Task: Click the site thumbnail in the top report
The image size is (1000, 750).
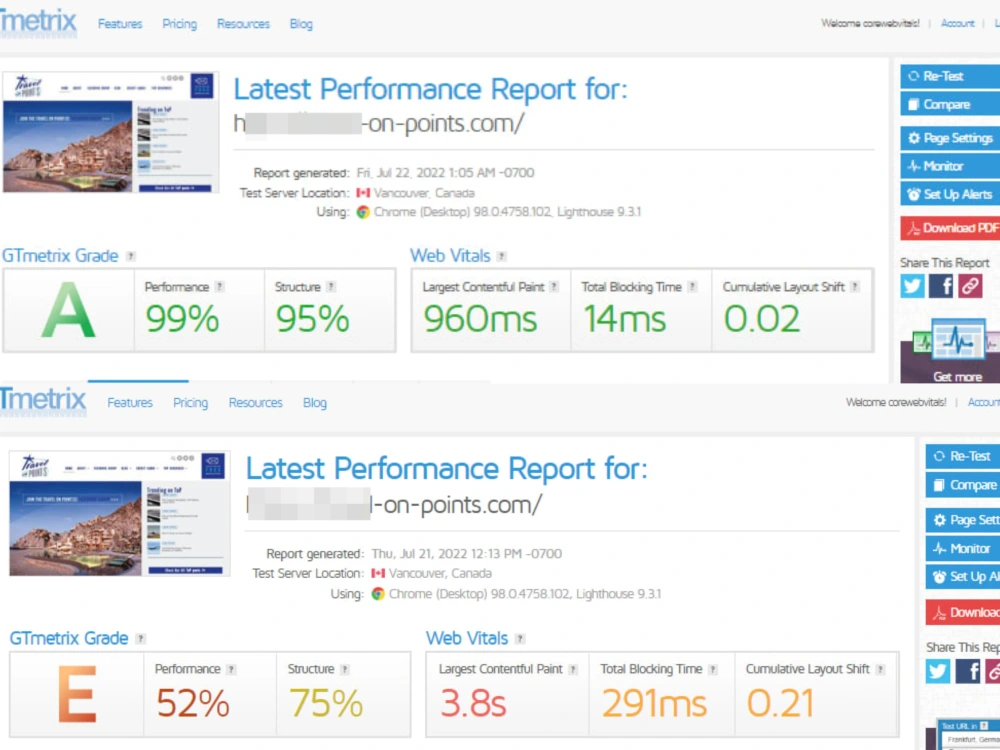Action: (111, 132)
